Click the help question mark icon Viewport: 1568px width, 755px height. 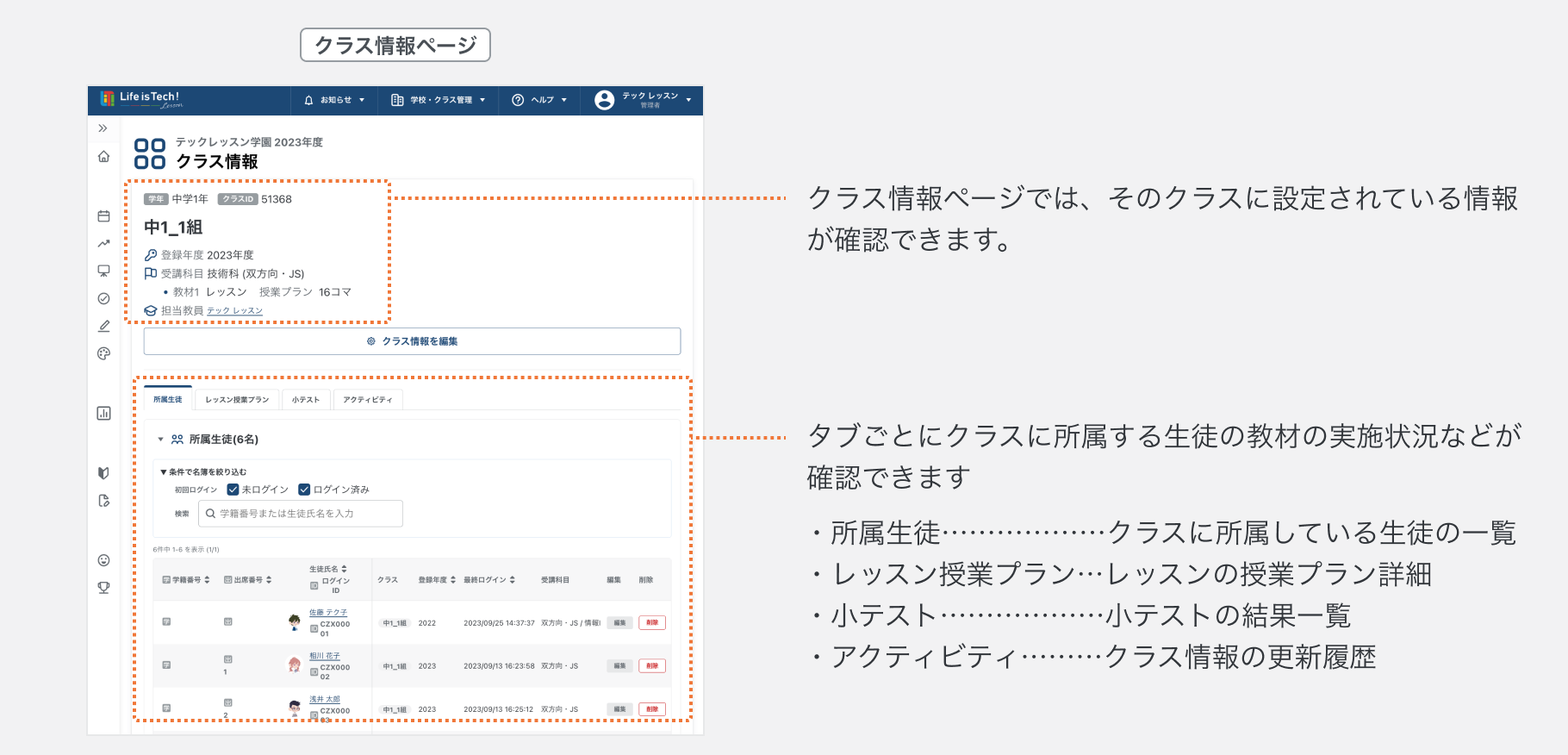coord(518,100)
